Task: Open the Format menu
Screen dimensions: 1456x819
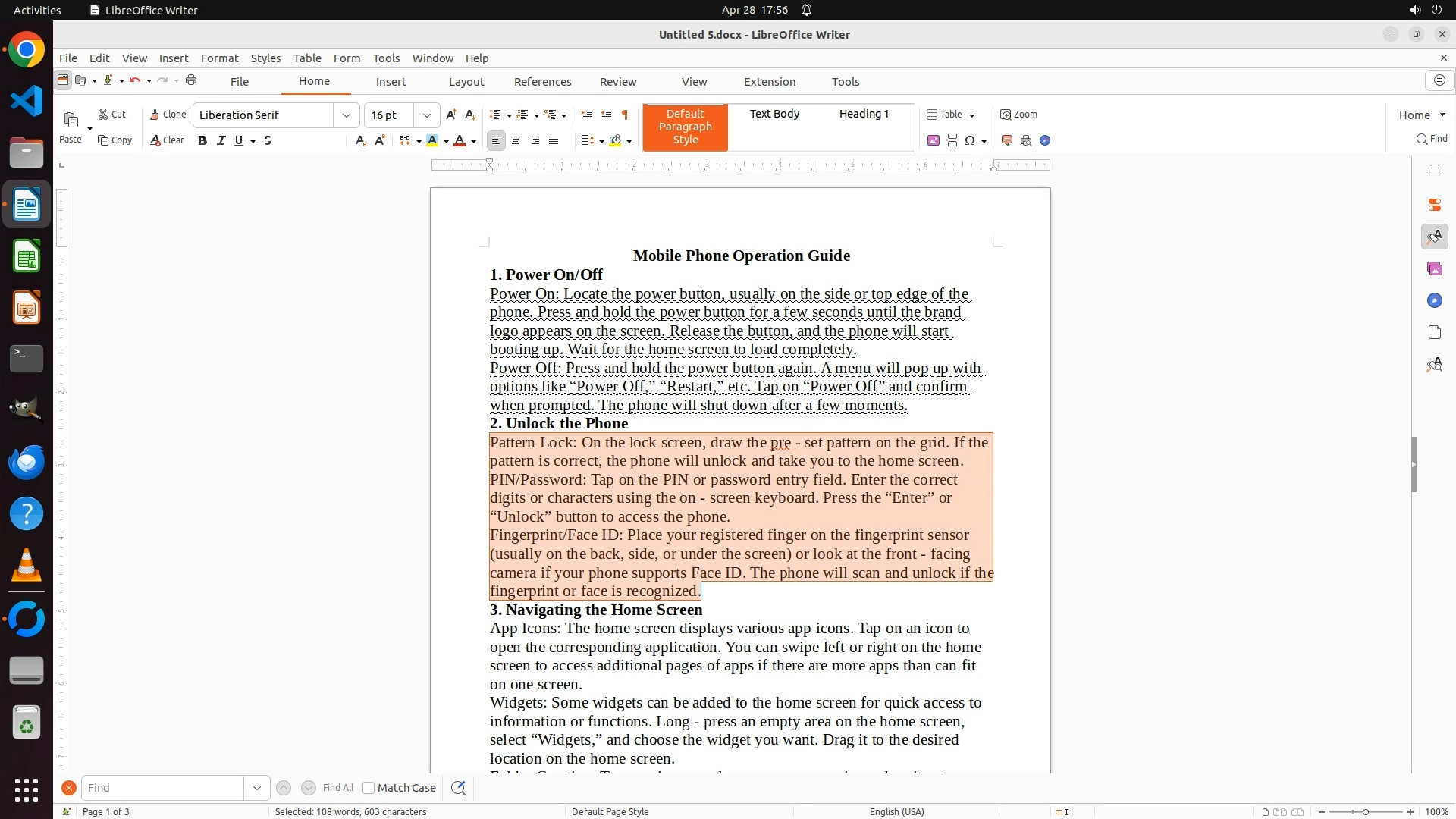Action: tap(219, 58)
